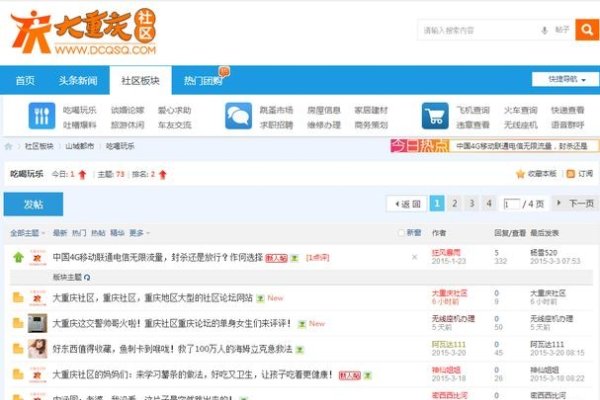Click image attachment icon on 4G移动联通 thread

[294, 258]
